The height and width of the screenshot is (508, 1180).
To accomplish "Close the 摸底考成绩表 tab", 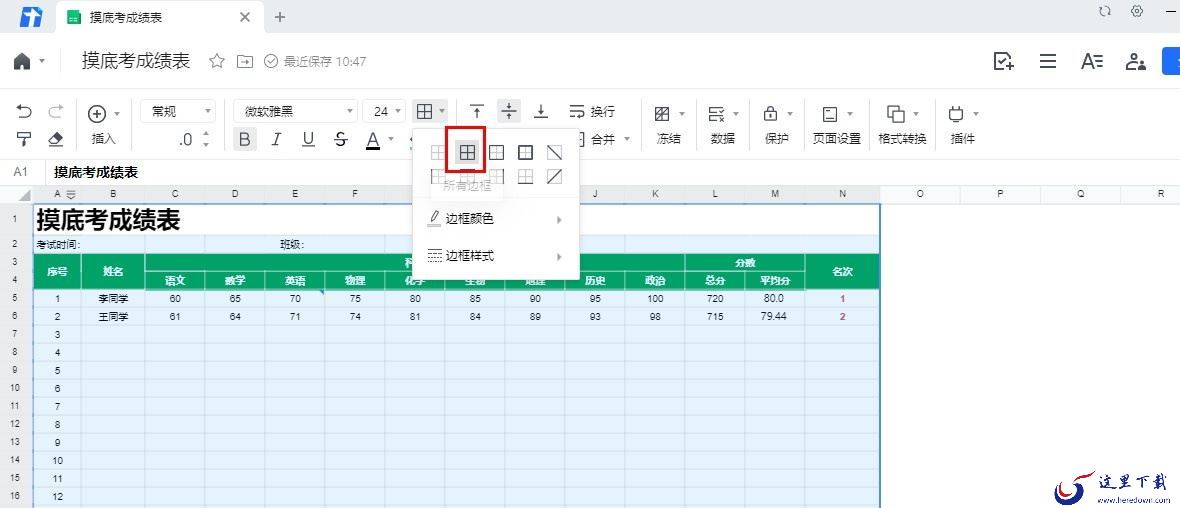I will (x=245, y=17).
